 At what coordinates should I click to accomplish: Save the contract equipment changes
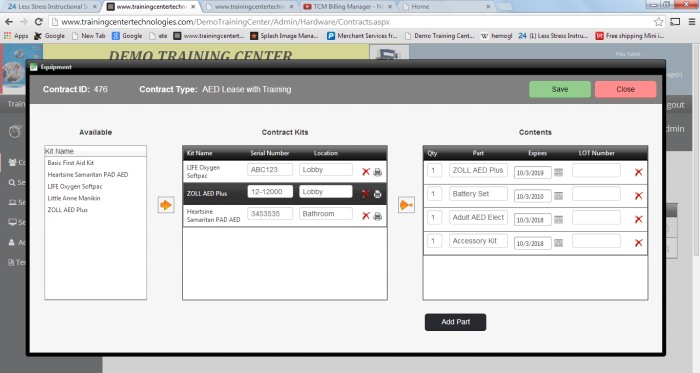[x=560, y=89]
